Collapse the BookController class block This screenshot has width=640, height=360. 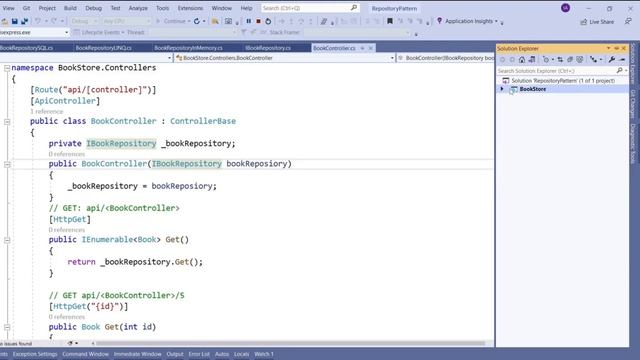[x=7, y=122]
